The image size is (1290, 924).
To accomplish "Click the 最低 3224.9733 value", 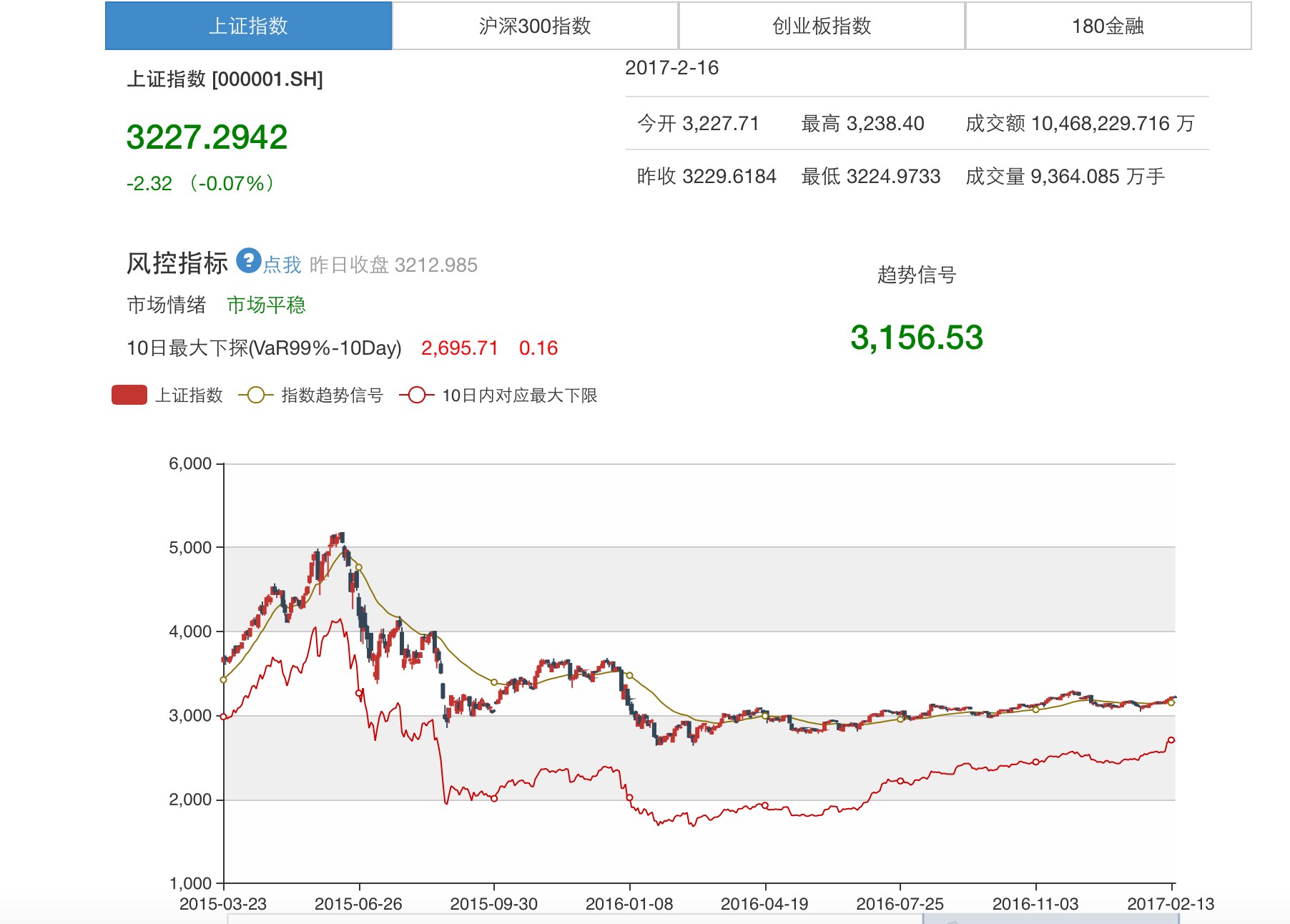I will (x=871, y=177).
